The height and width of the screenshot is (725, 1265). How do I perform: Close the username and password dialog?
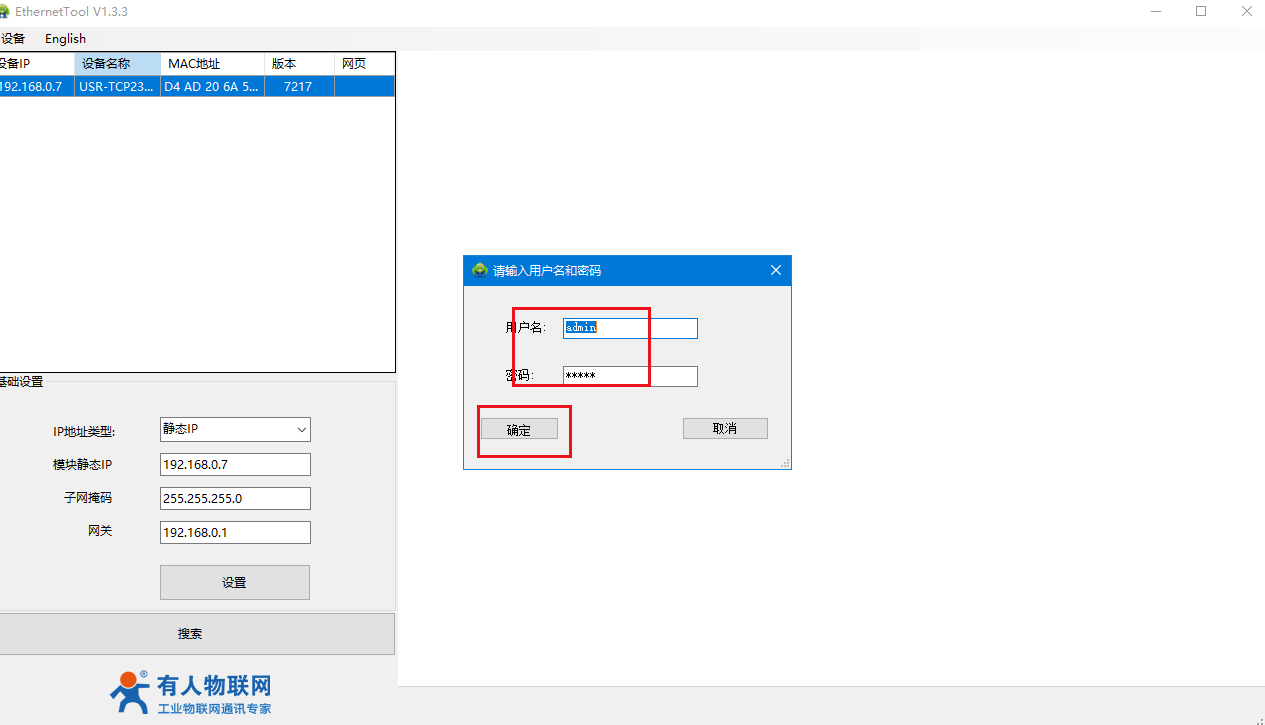pyautogui.click(x=776, y=271)
